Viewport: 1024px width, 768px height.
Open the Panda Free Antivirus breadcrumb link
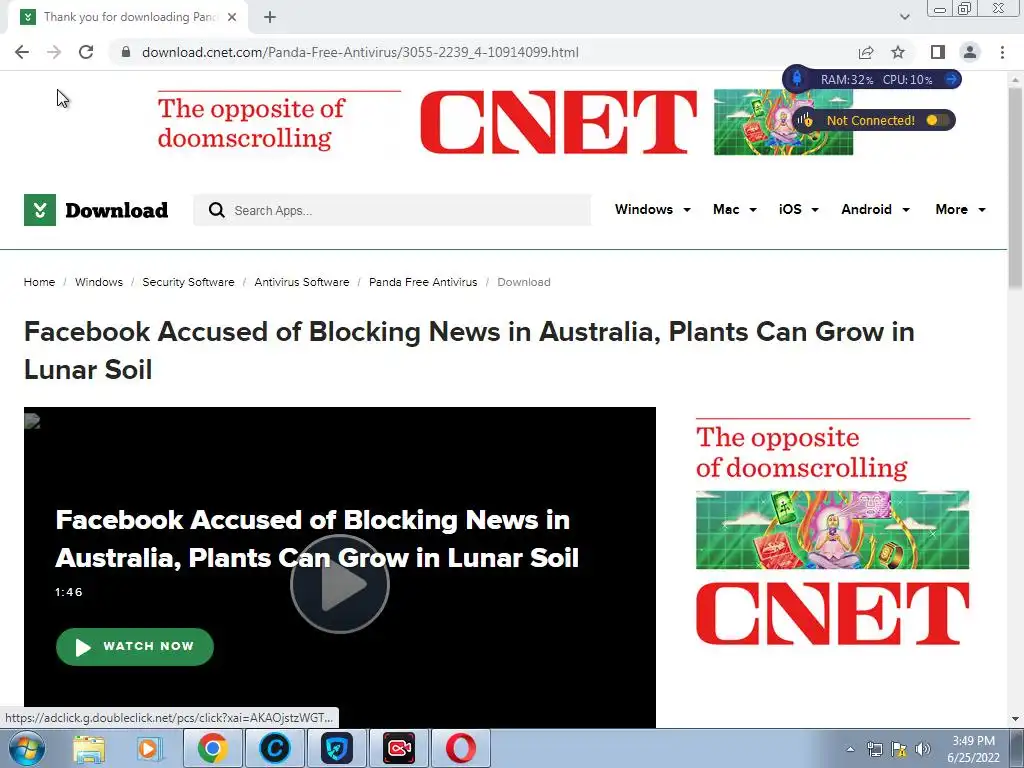click(x=423, y=282)
